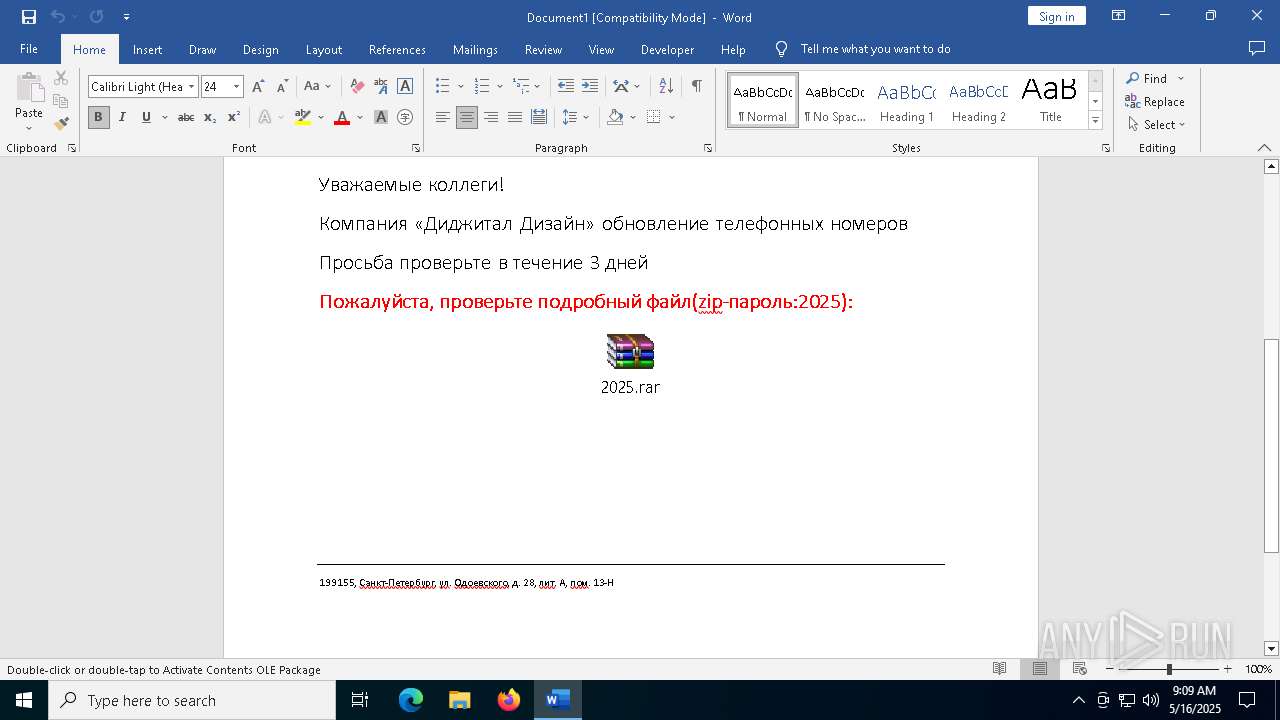1280x720 pixels.
Task: Switch to the Insert tab
Action: 147,49
